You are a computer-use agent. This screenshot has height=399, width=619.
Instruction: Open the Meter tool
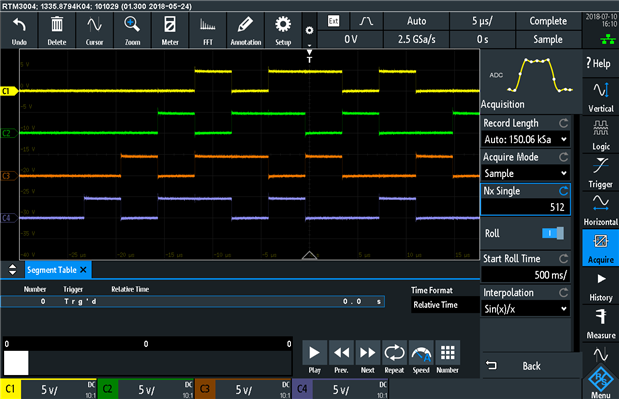[x=170, y=30]
